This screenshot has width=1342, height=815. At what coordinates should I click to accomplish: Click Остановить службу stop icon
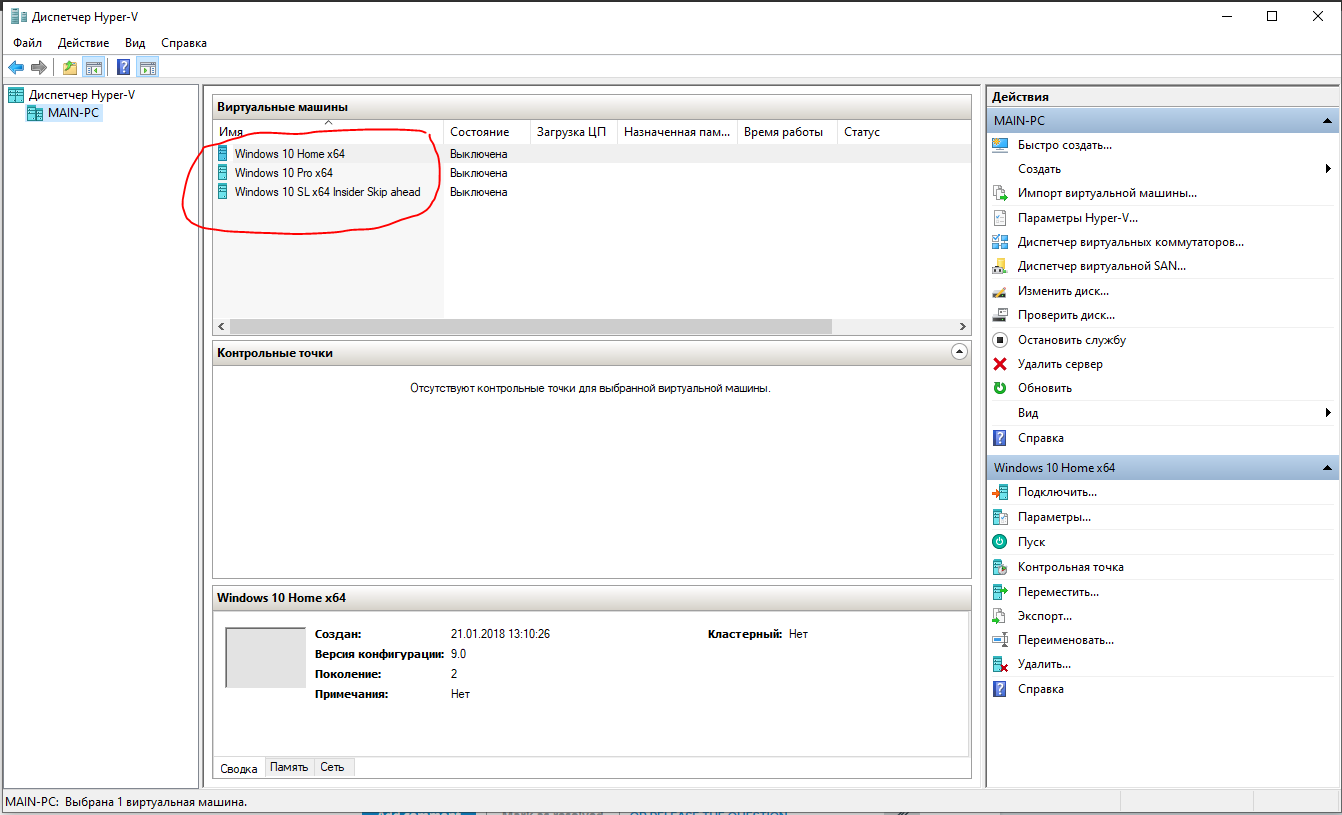pyautogui.click(x=999, y=340)
